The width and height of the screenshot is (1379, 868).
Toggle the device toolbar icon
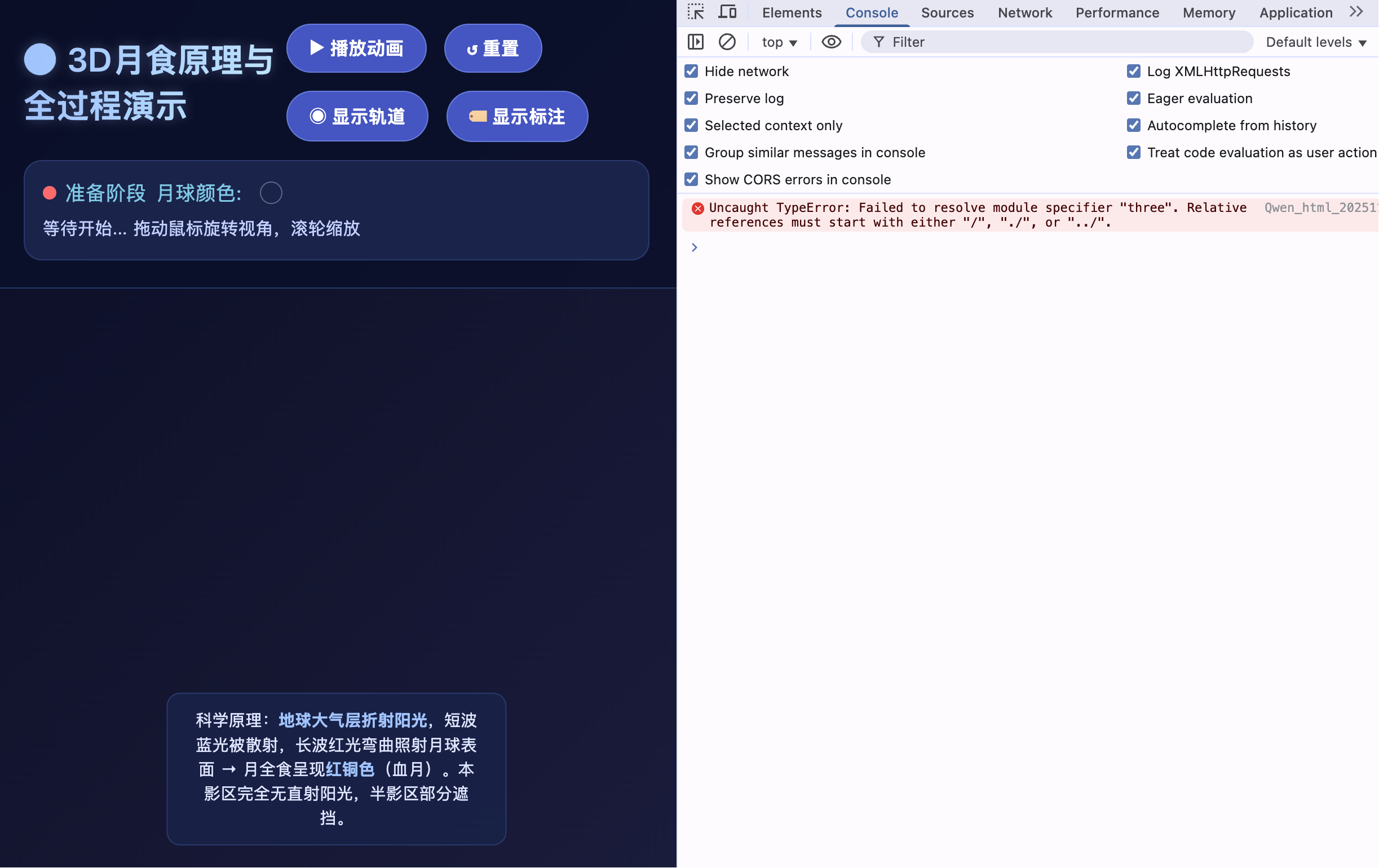pyautogui.click(x=727, y=12)
